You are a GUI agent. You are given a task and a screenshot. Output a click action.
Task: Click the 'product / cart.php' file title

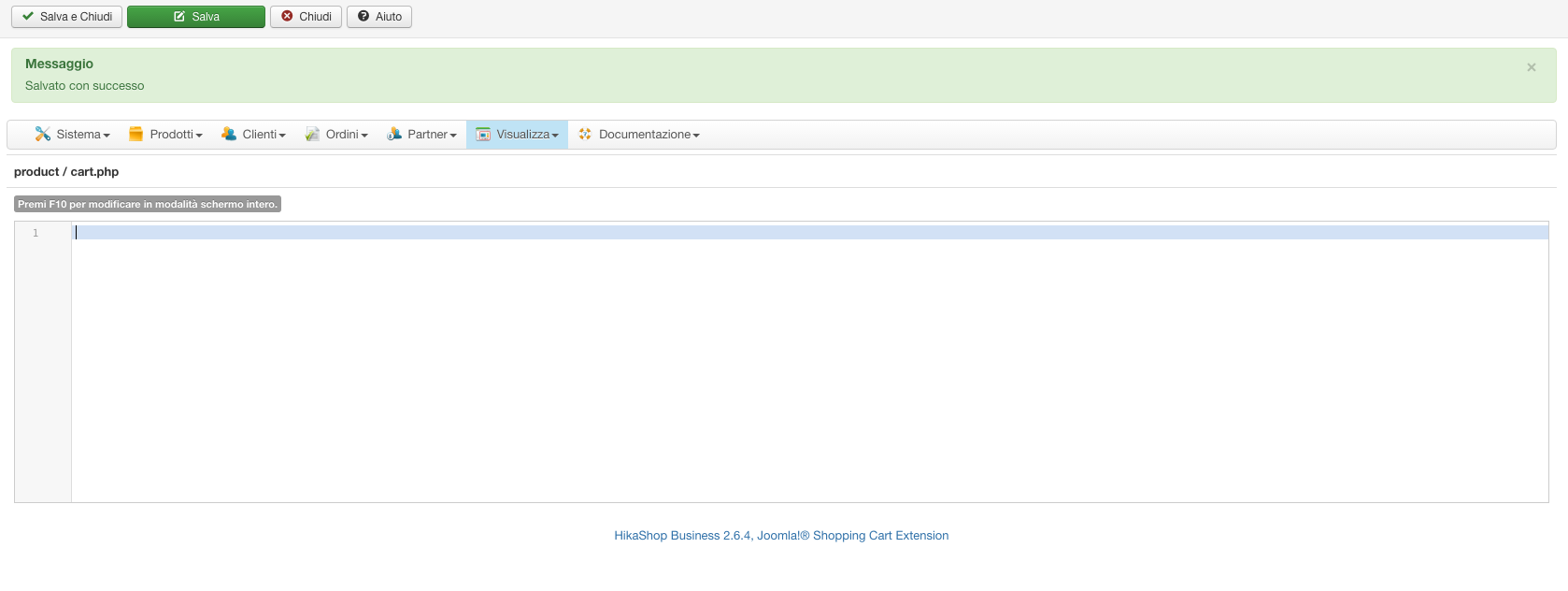point(66,172)
